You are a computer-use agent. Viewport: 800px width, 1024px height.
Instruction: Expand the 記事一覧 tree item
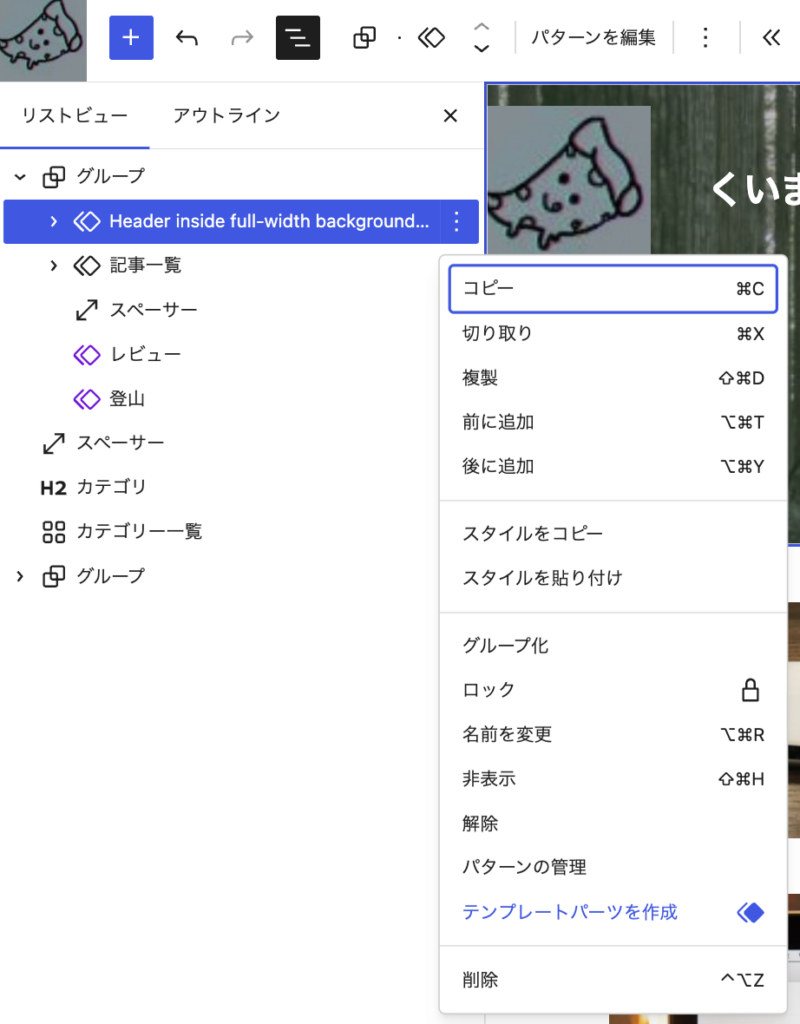click(x=54, y=266)
